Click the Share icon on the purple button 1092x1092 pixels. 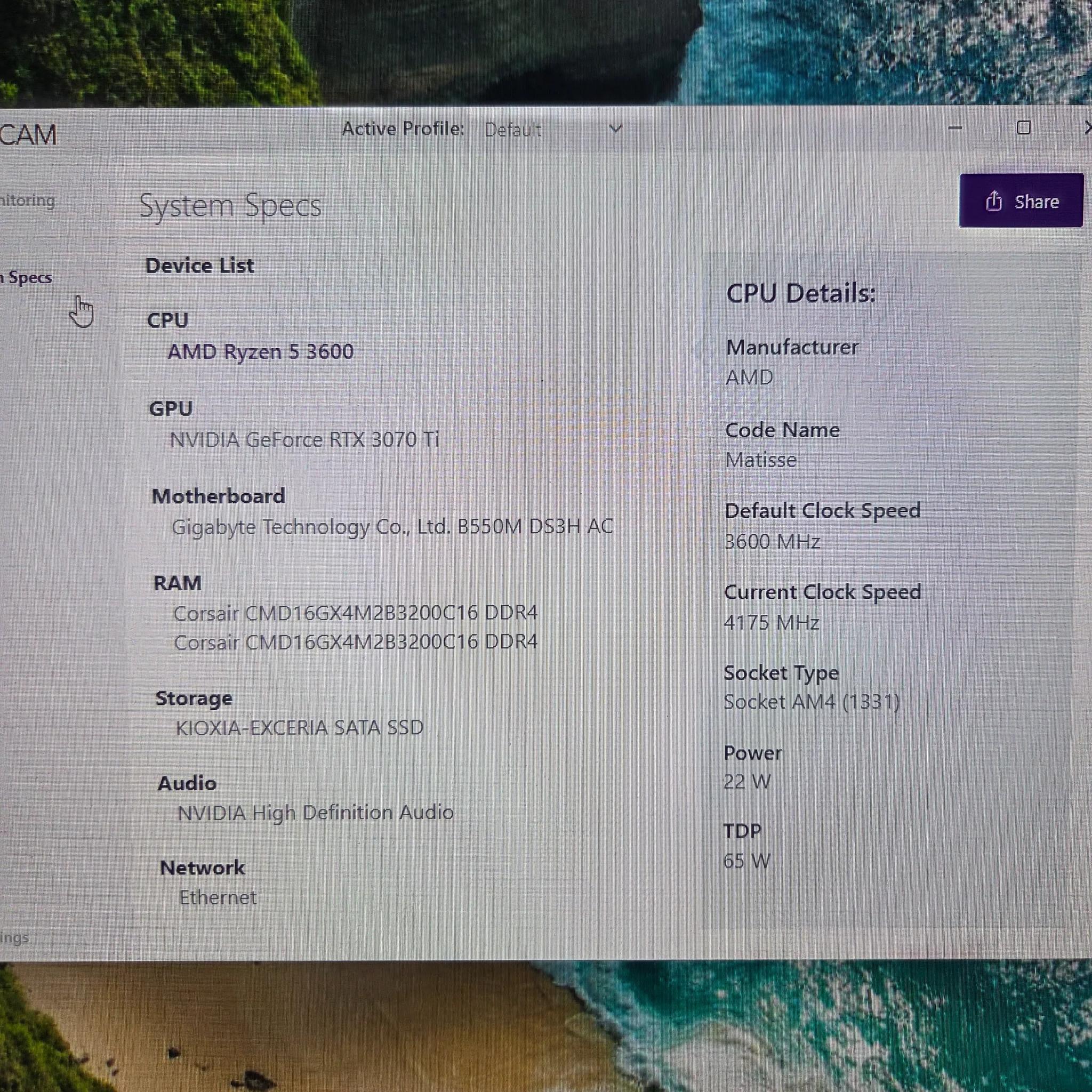994,202
